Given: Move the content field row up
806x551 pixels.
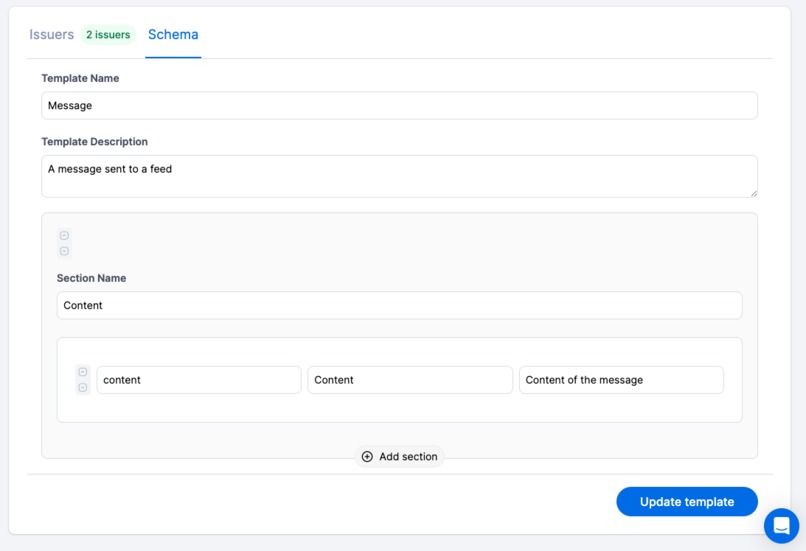Looking at the screenshot, I should pos(83,372).
